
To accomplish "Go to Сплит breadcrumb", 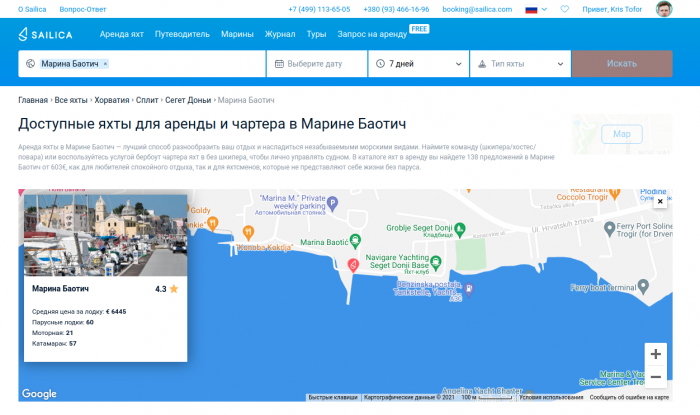I will point(147,100).
